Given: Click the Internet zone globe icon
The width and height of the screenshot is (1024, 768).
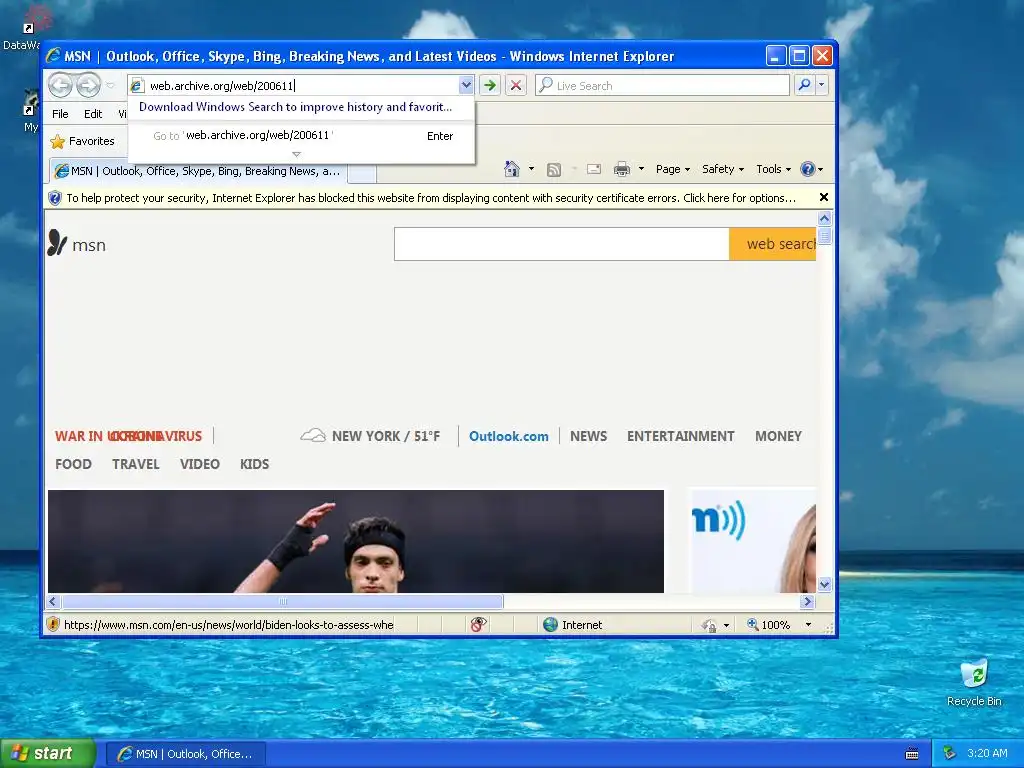Looking at the screenshot, I should 551,625.
